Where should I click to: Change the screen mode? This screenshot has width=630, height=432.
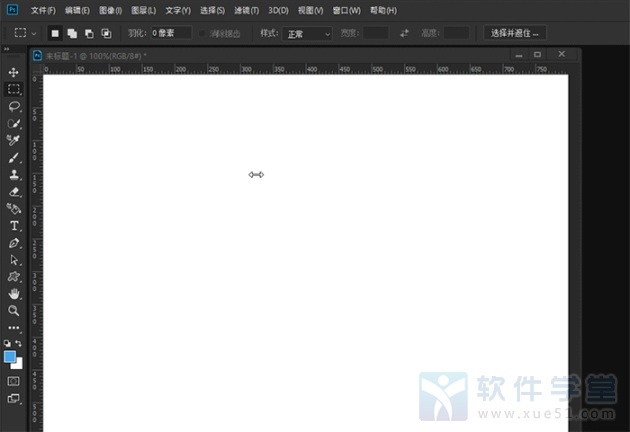click(x=13, y=398)
